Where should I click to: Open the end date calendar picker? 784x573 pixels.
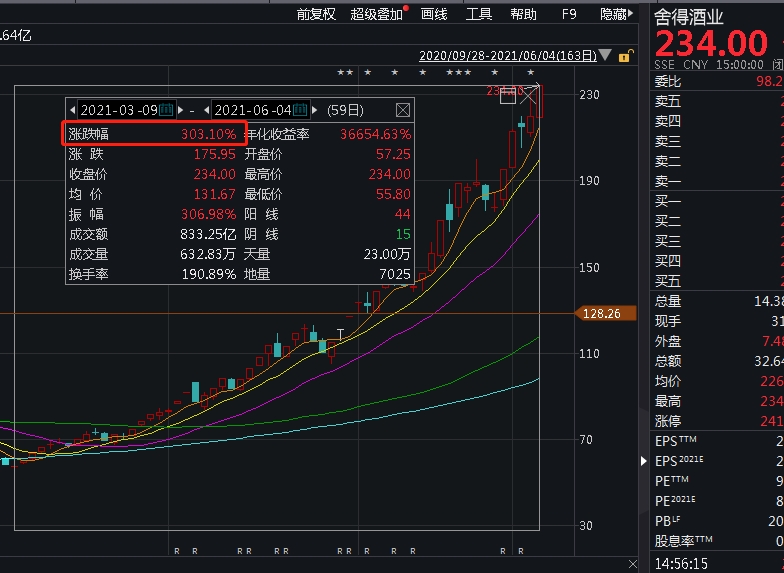[x=301, y=110]
